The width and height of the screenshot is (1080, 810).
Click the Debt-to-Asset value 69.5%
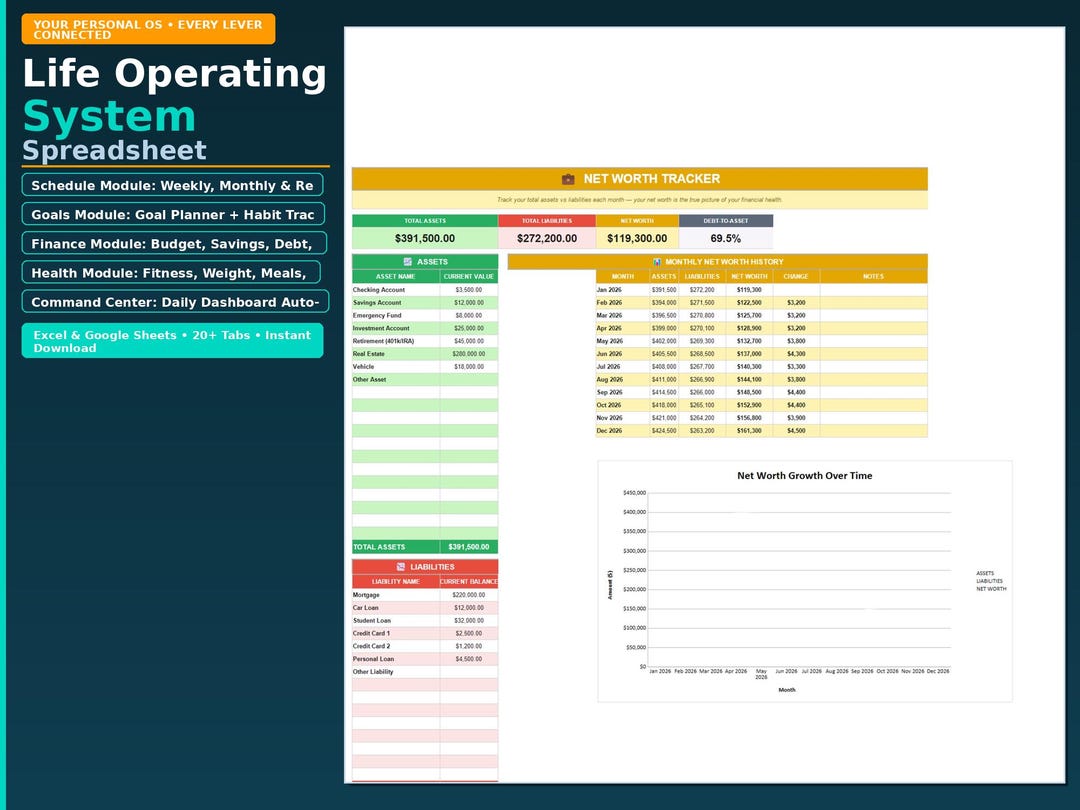[x=725, y=238]
